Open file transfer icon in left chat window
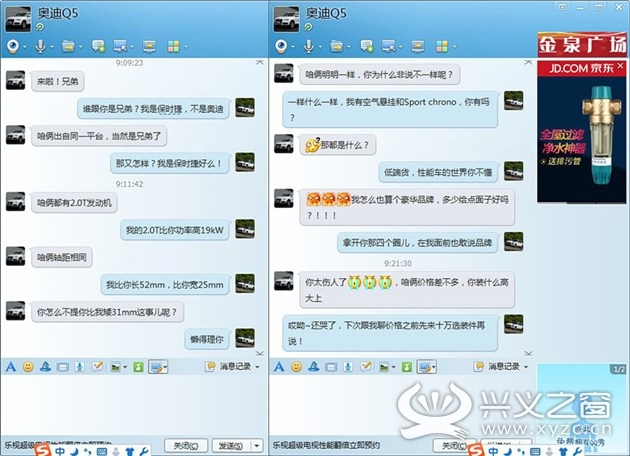630x456 pixels. pos(68,46)
